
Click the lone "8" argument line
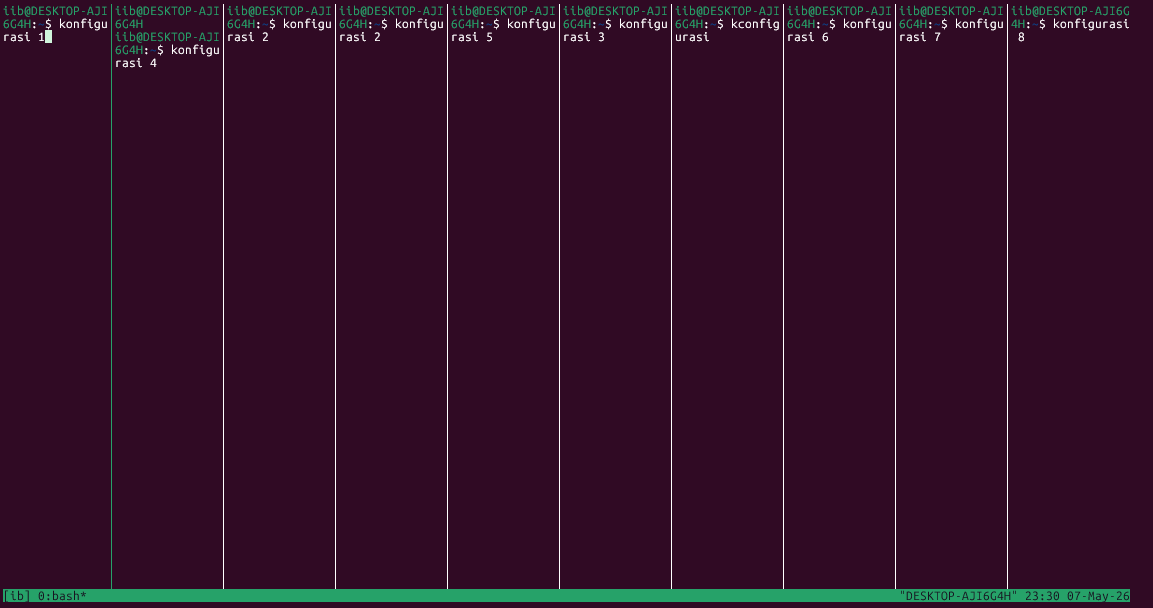(1021, 37)
